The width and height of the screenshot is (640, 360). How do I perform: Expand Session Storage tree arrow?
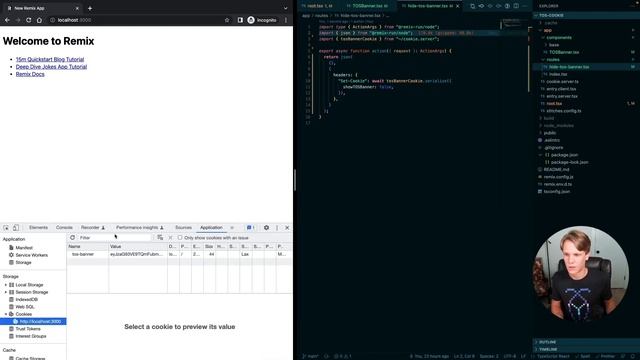pyautogui.click(x=6, y=292)
